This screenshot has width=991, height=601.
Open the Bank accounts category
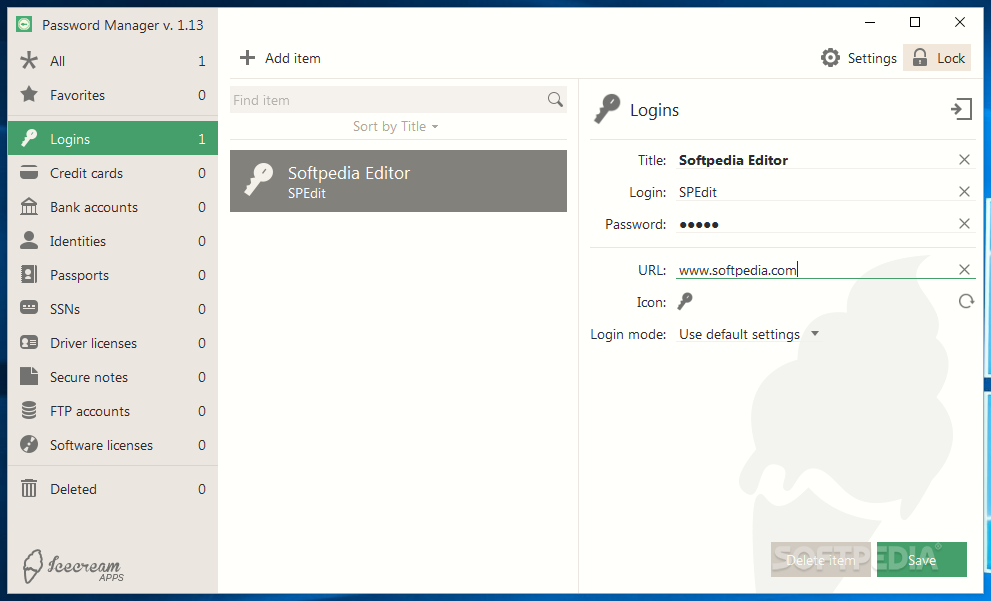pyautogui.click(x=112, y=207)
